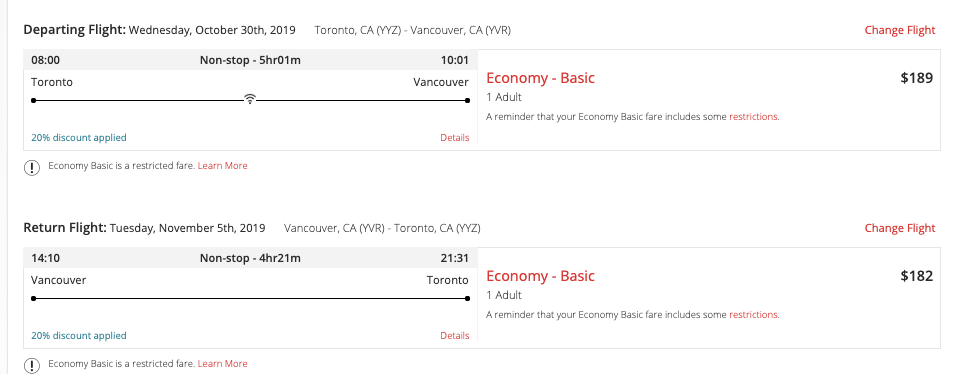Image resolution: width=955 pixels, height=374 pixels.
Task: Change the return flight
Action: [900, 228]
